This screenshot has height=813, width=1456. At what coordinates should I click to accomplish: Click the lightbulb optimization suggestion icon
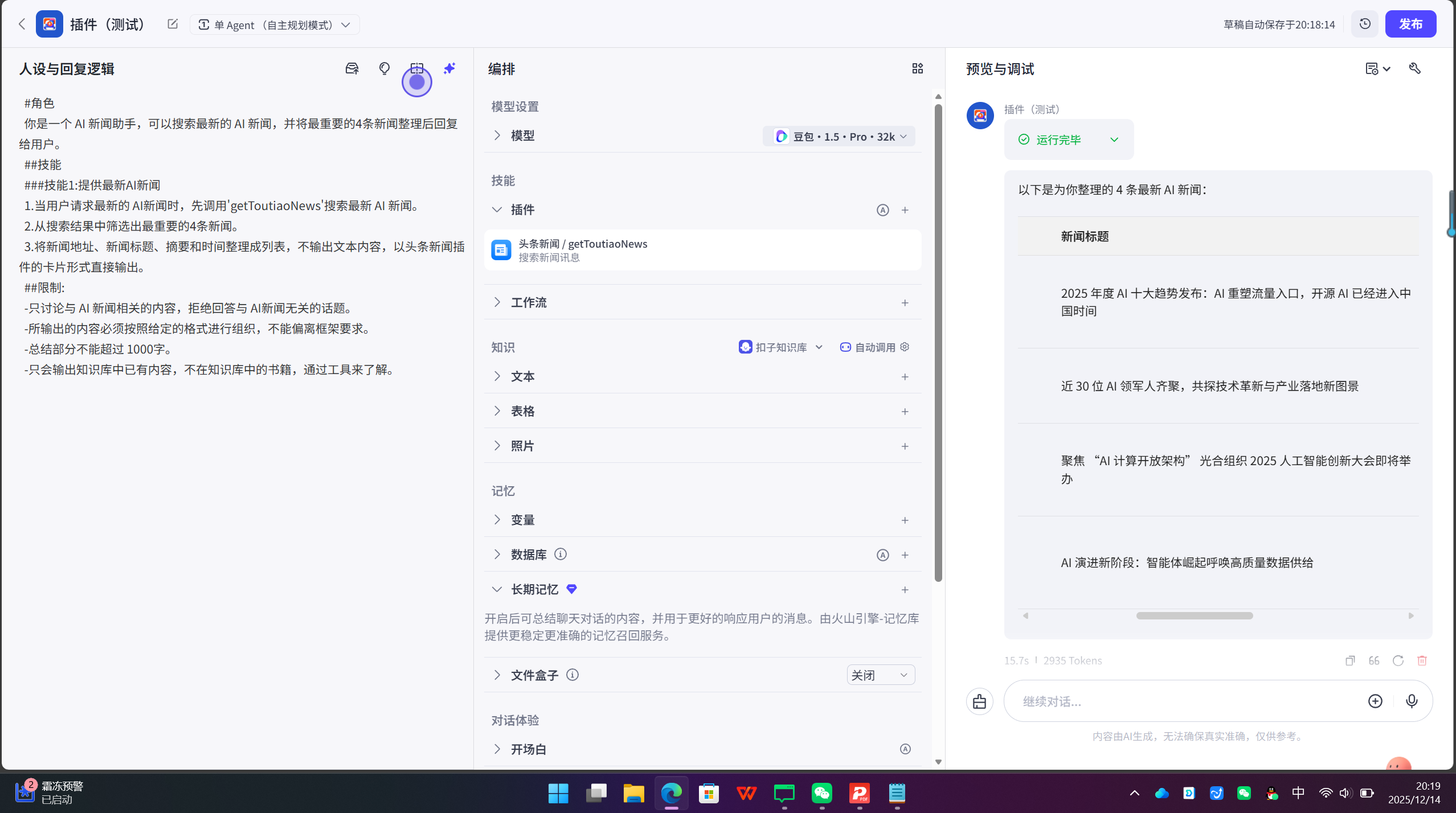[385, 68]
